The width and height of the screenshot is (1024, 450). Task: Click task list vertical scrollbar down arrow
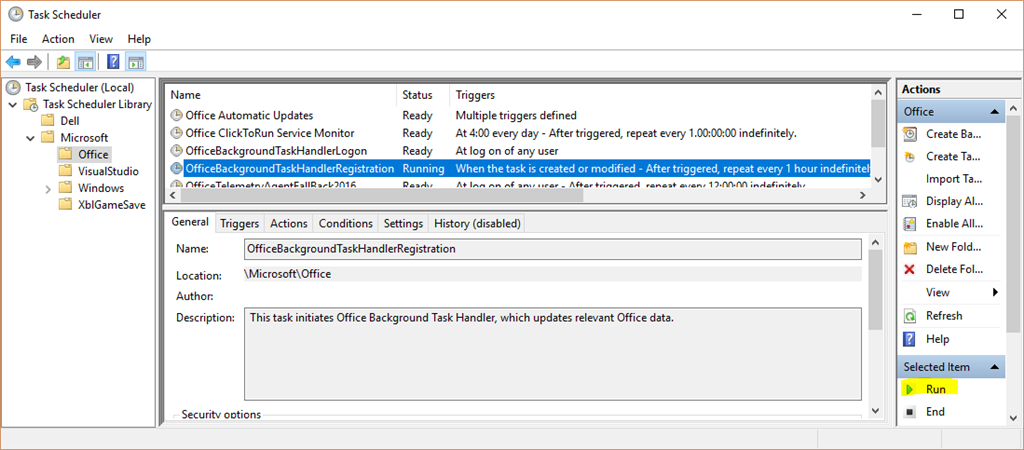coord(878,179)
